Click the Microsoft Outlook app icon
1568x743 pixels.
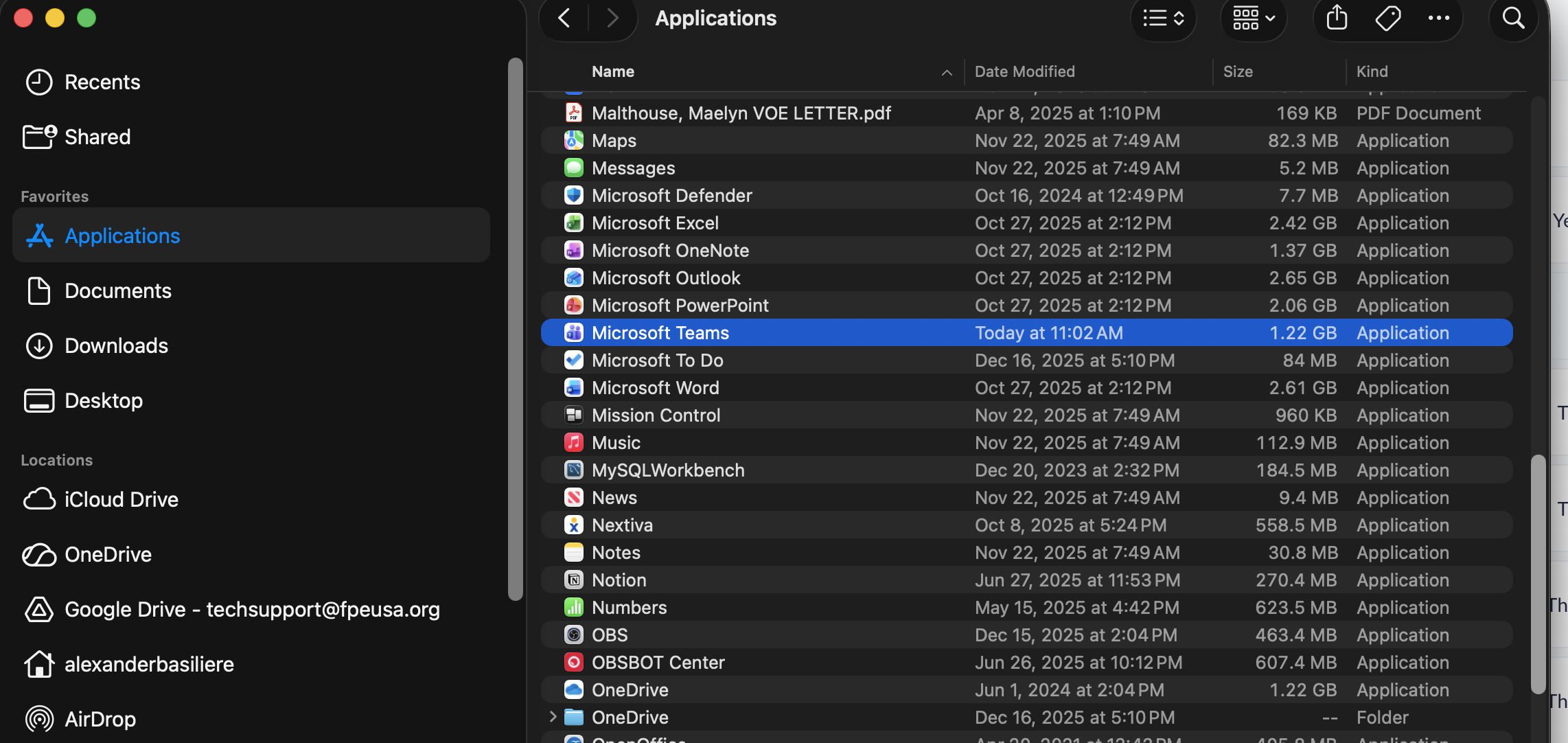pyautogui.click(x=573, y=278)
